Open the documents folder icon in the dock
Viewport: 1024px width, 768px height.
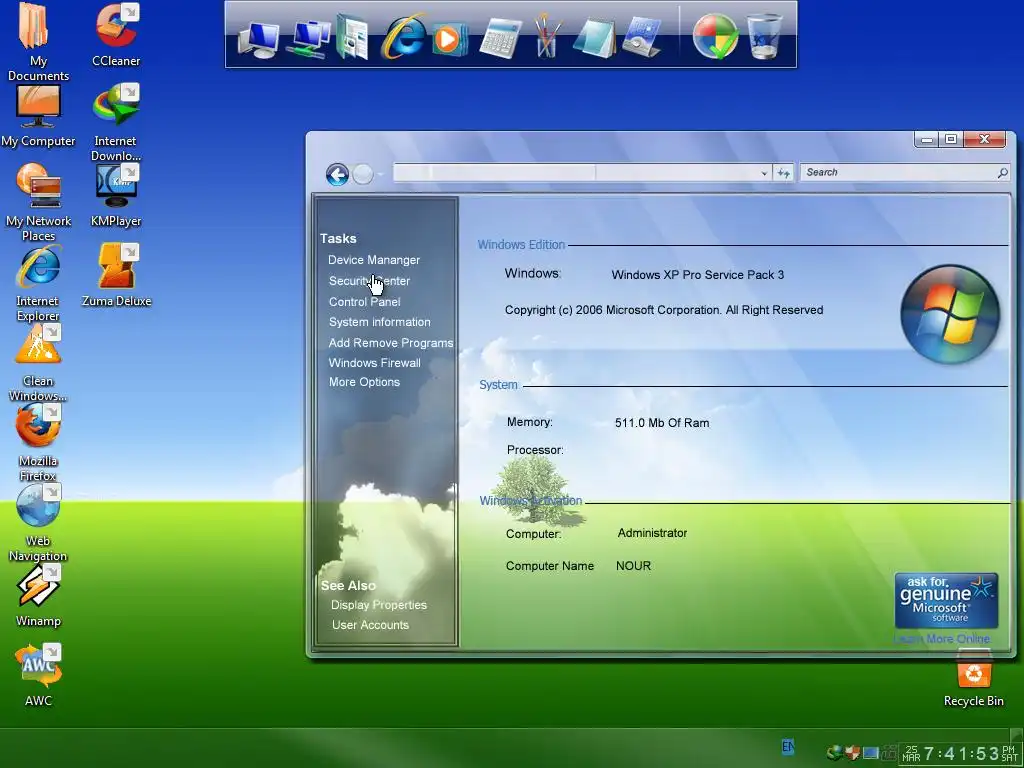tap(353, 37)
